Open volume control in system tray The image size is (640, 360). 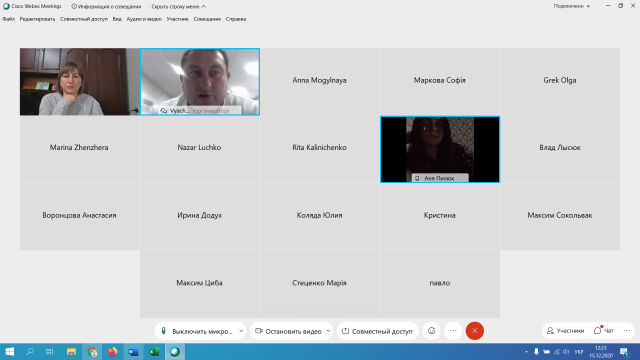(x=567, y=351)
